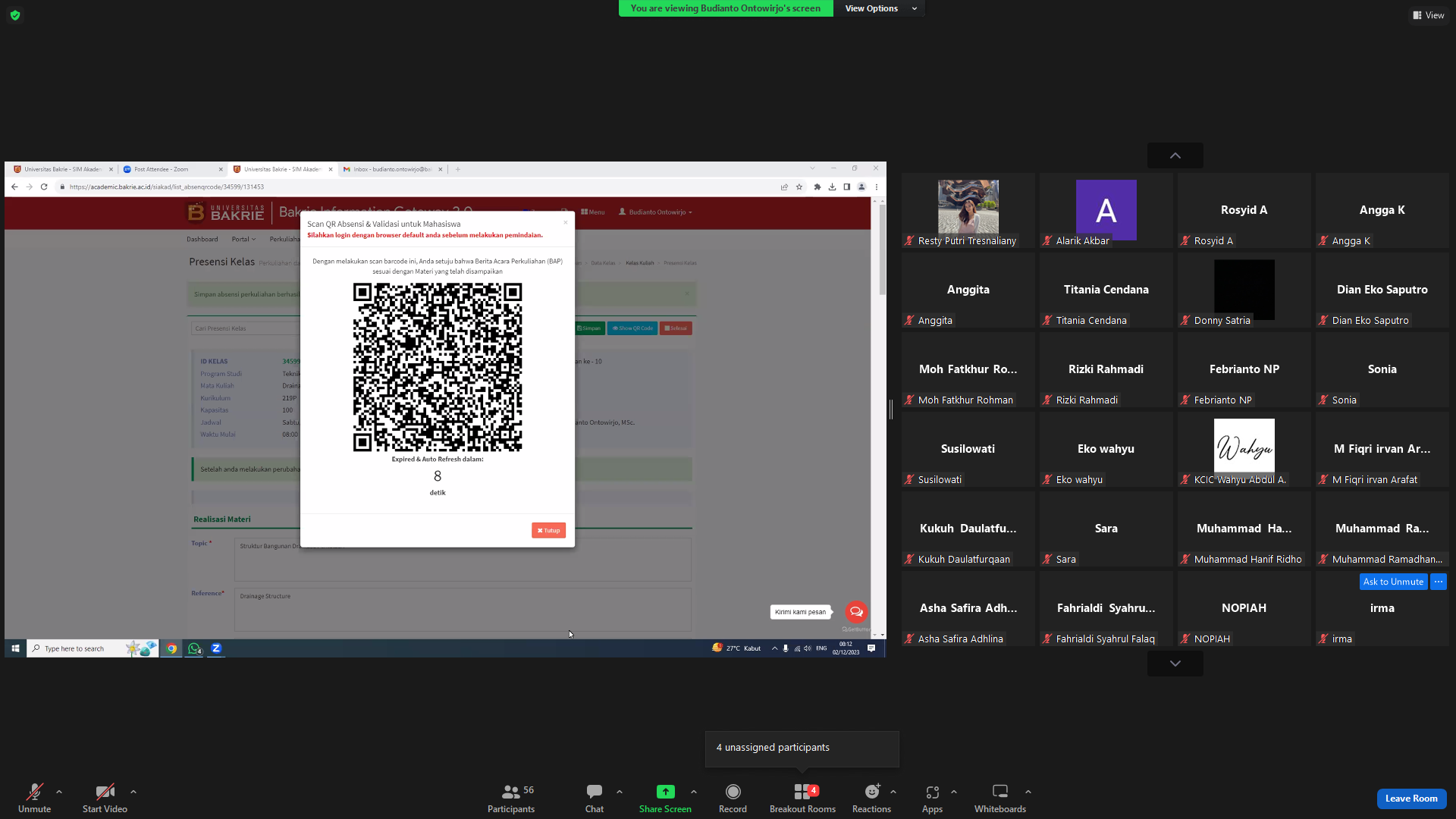Open browser extensions puzzle icon
The width and height of the screenshot is (1456, 819).
(x=817, y=187)
